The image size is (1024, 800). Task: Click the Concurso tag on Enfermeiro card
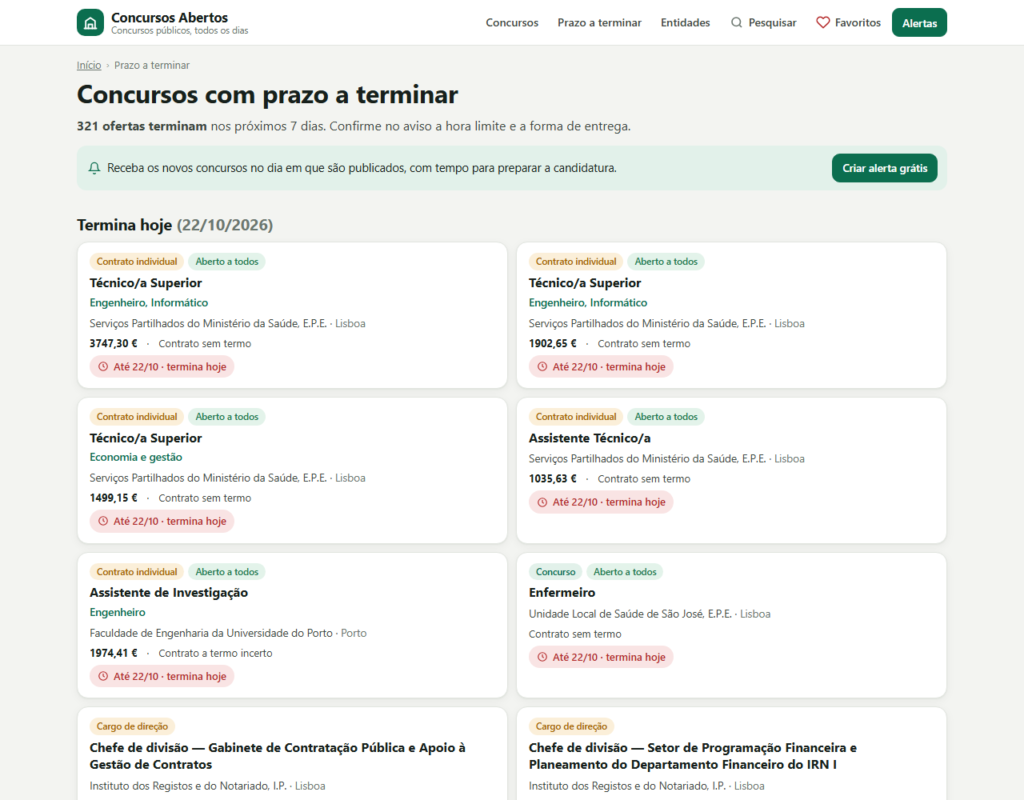tap(555, 572)
